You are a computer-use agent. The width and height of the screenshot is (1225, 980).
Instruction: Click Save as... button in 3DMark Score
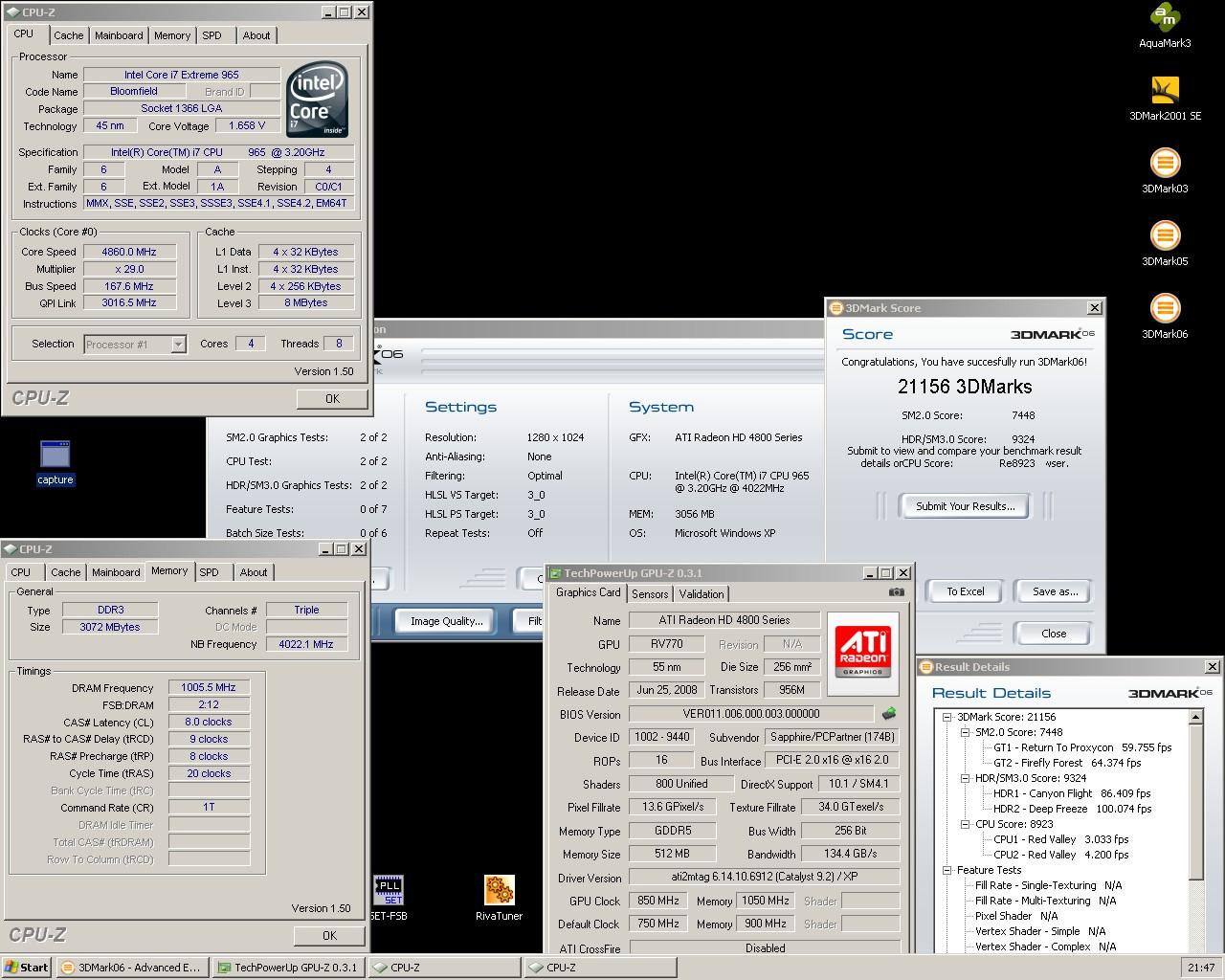point(1055,591)
